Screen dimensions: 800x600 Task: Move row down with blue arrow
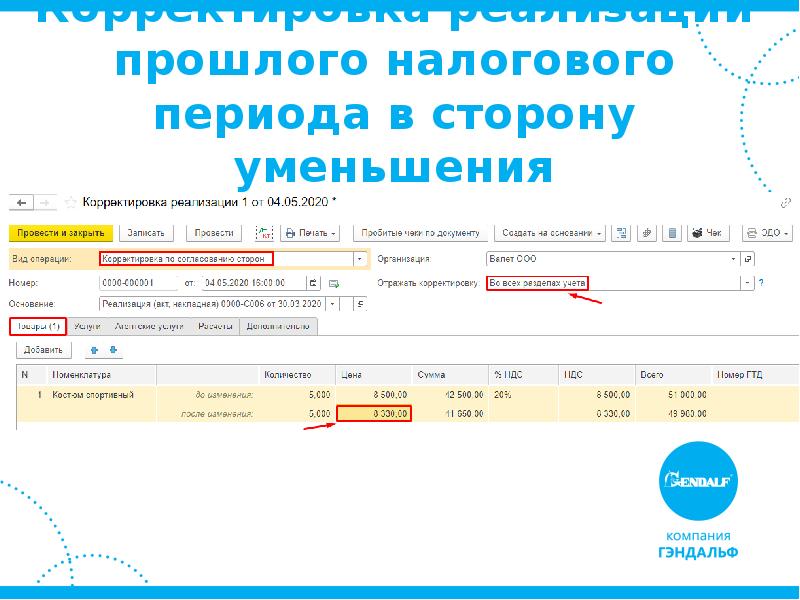(113, 350)
